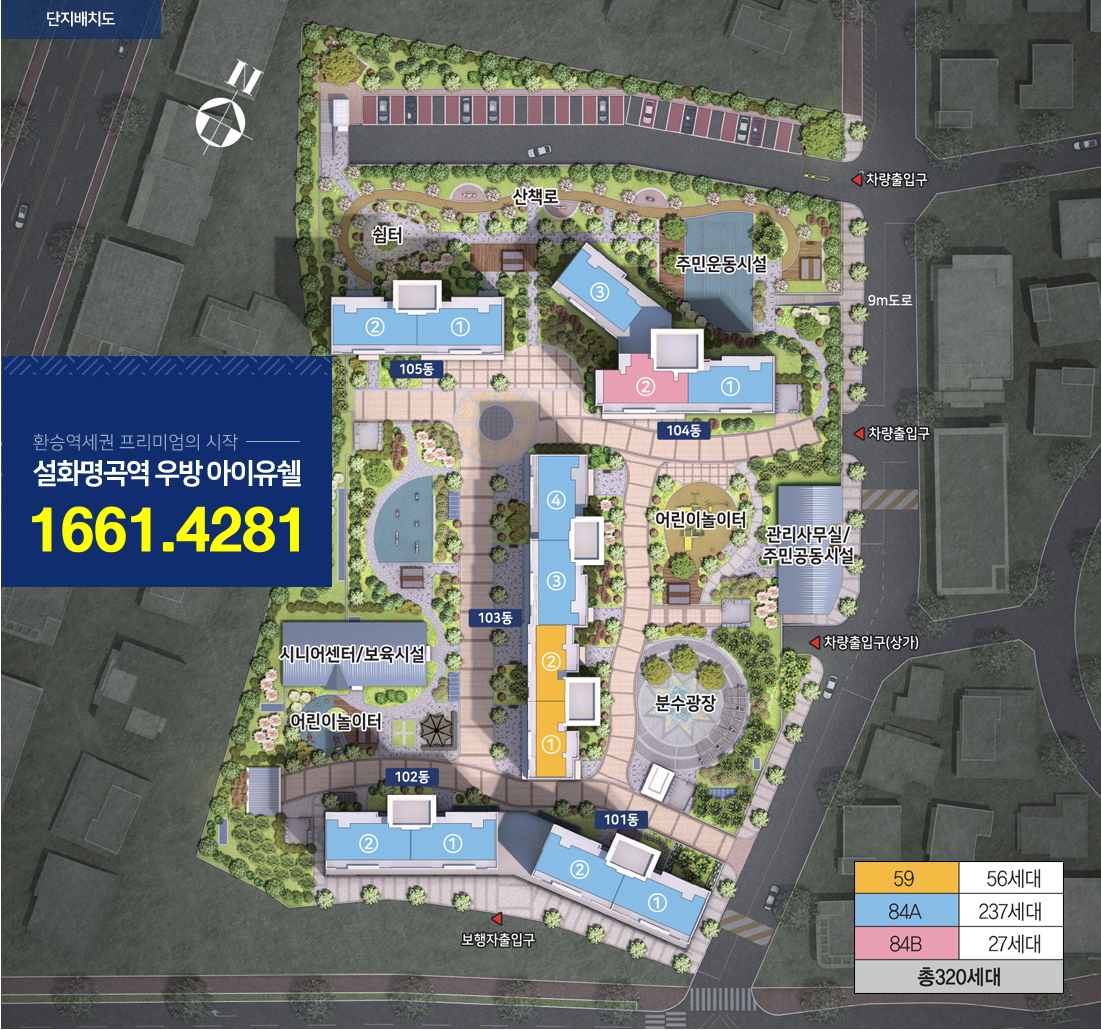Select unit ② circle on 101동 building
This screenshot has height=1030, width=1101.
click(579, 871)
